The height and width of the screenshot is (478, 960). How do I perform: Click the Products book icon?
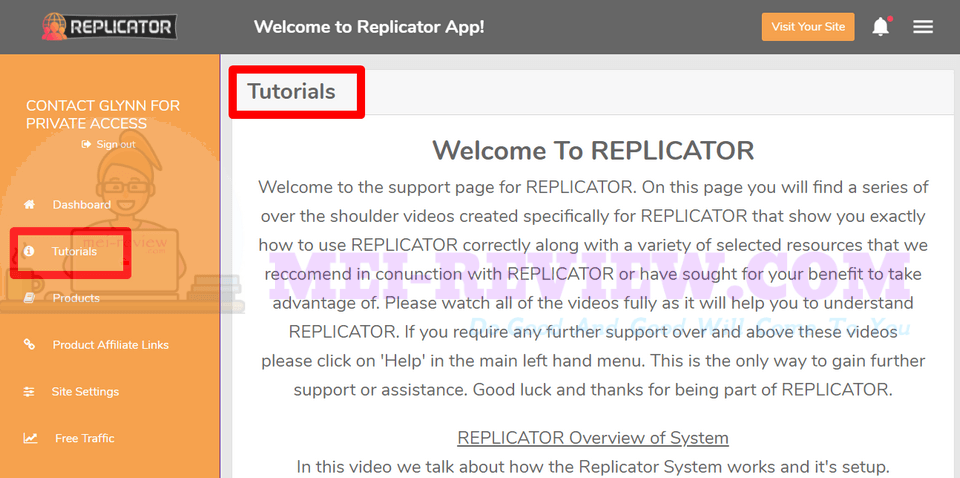click(29, 298)
